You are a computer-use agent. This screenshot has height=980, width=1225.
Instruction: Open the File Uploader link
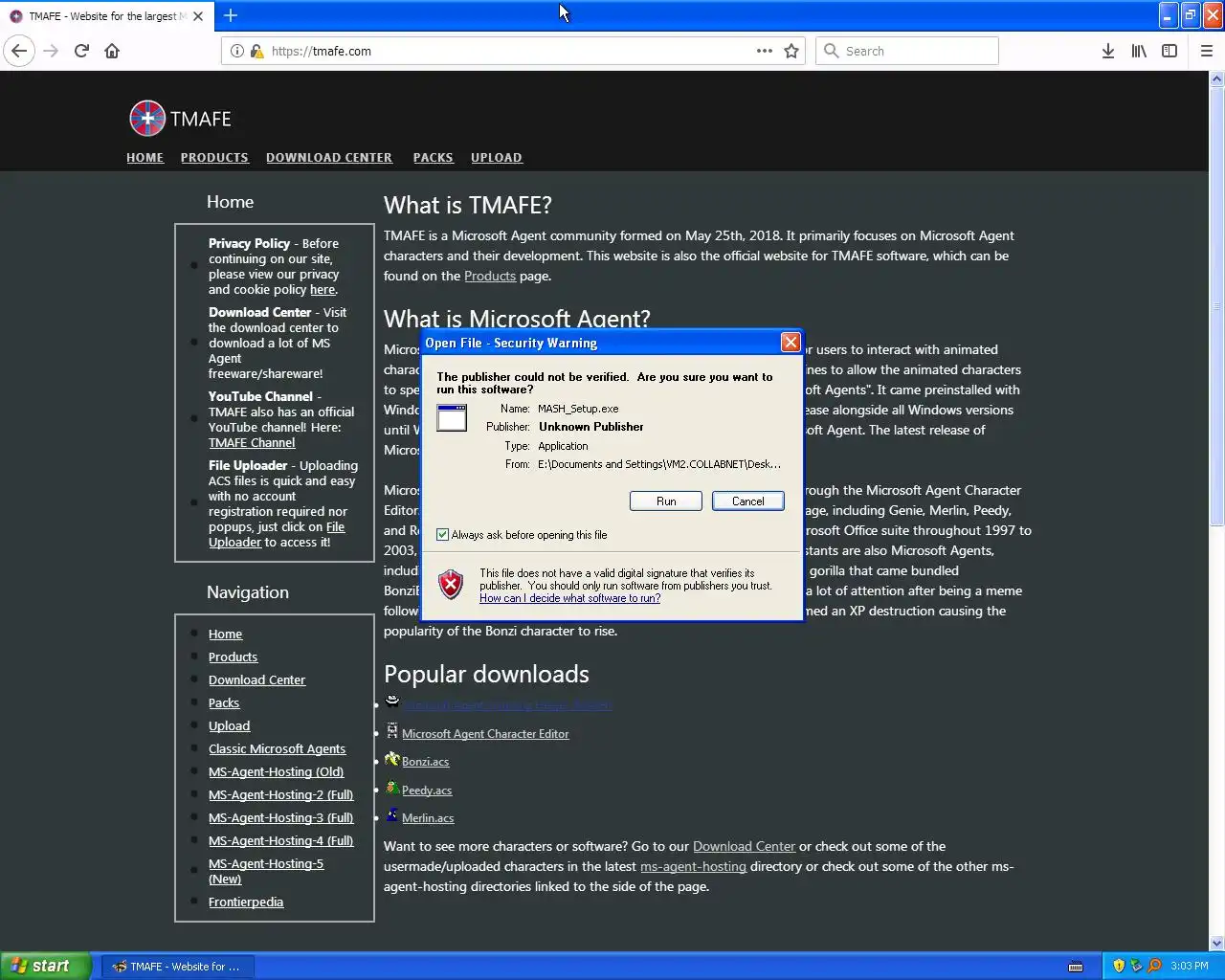click(x=277, y=535)
